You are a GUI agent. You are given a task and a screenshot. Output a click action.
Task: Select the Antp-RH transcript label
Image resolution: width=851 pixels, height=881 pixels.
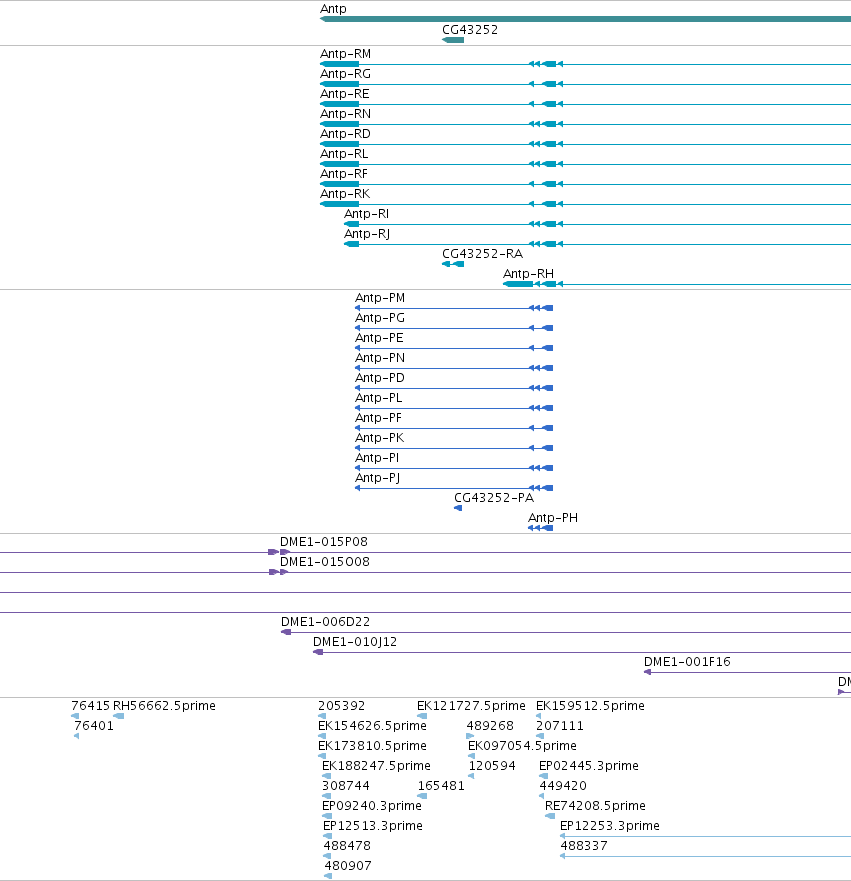pos(529,274)
